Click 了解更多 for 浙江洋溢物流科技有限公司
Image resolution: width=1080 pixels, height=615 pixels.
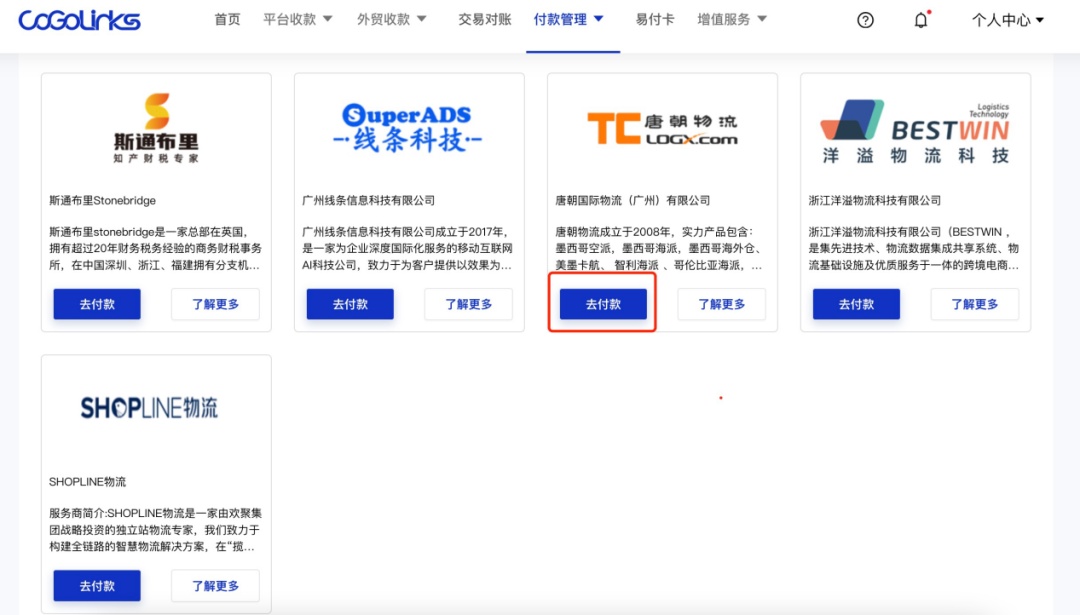click(x=975, y=304)
